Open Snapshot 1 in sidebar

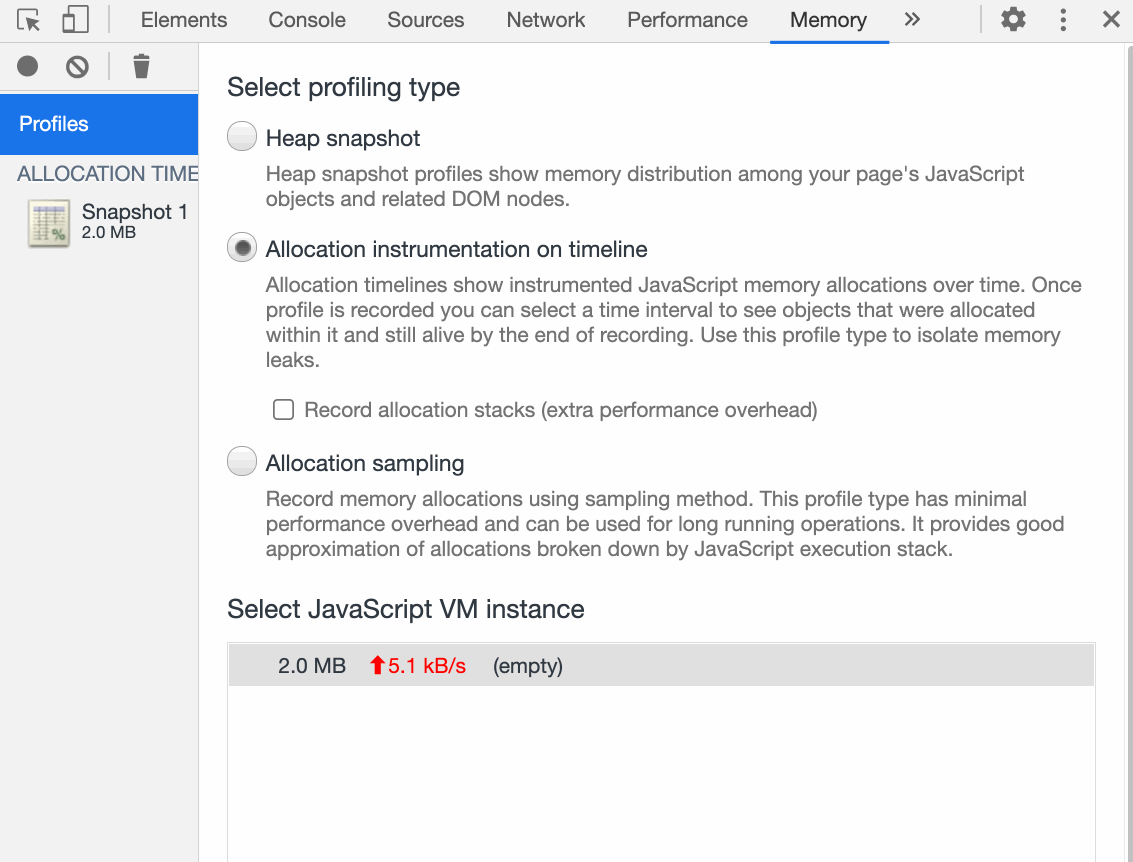click(x=99, y=223)
